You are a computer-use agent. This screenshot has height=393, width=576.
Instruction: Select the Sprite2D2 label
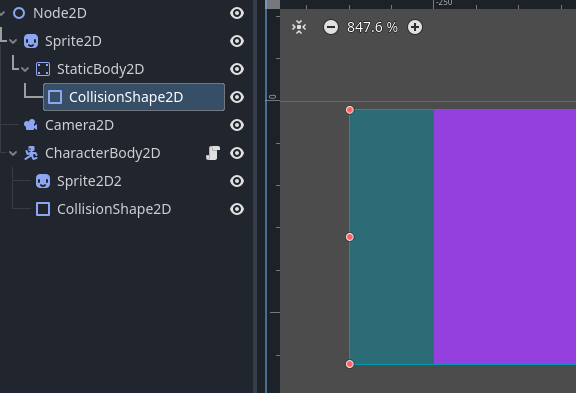click(x=89, y=181)
